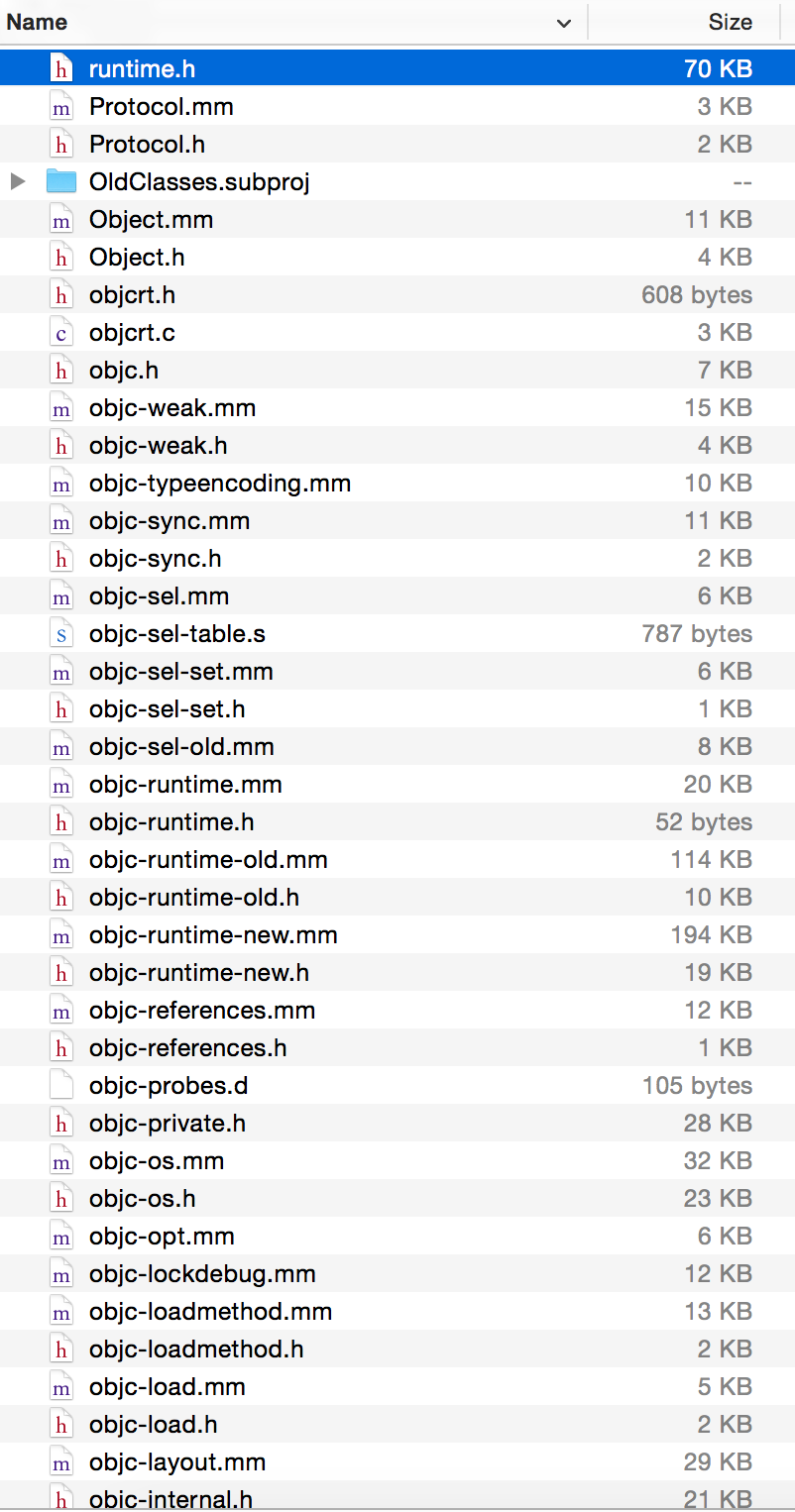The image size is (795, 1512).
Task: Expand the OldClasses.subproj disclosure triangle
Action: [18, 182]
